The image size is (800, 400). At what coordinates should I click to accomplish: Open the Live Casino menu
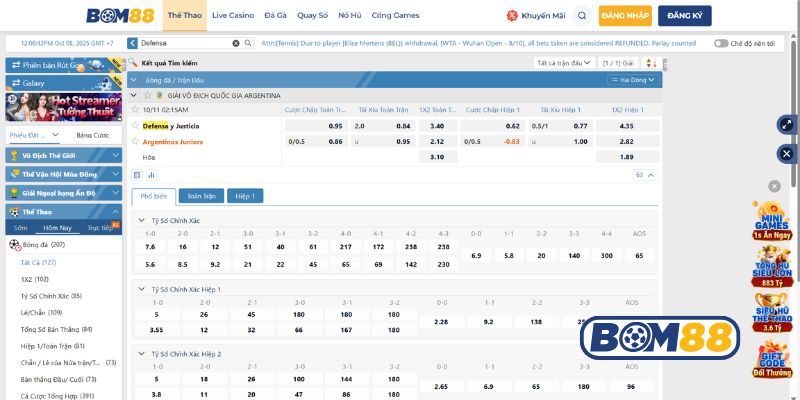(233, 15)
